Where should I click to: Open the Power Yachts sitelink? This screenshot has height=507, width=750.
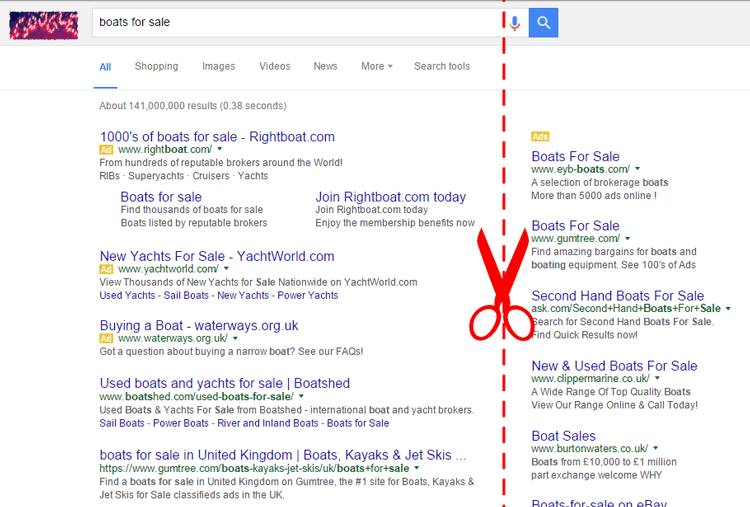pos(308,296)
